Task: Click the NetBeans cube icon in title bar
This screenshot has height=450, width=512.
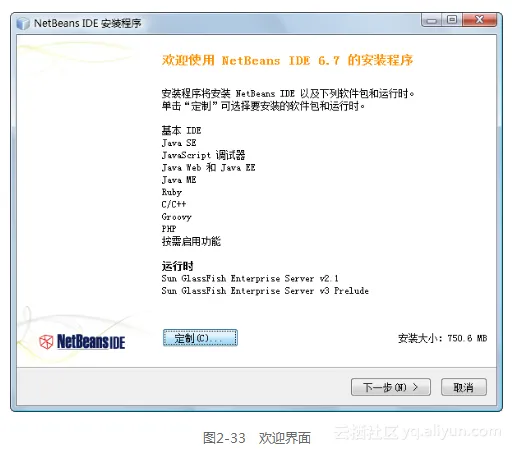Action: click(23, 23)
